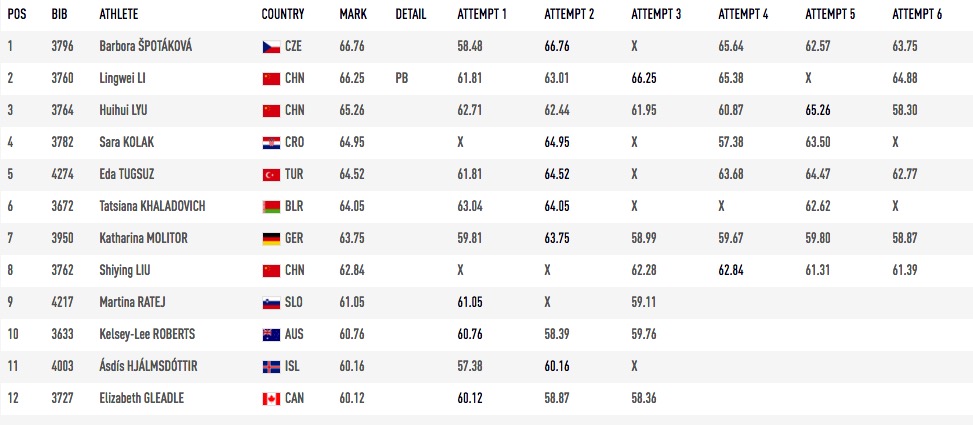The height and width of the screenshot is (425, 973).
Task: Select Ásdís HJÁLMSDÓTTIR's athlete name
Action: pos(148,366)
